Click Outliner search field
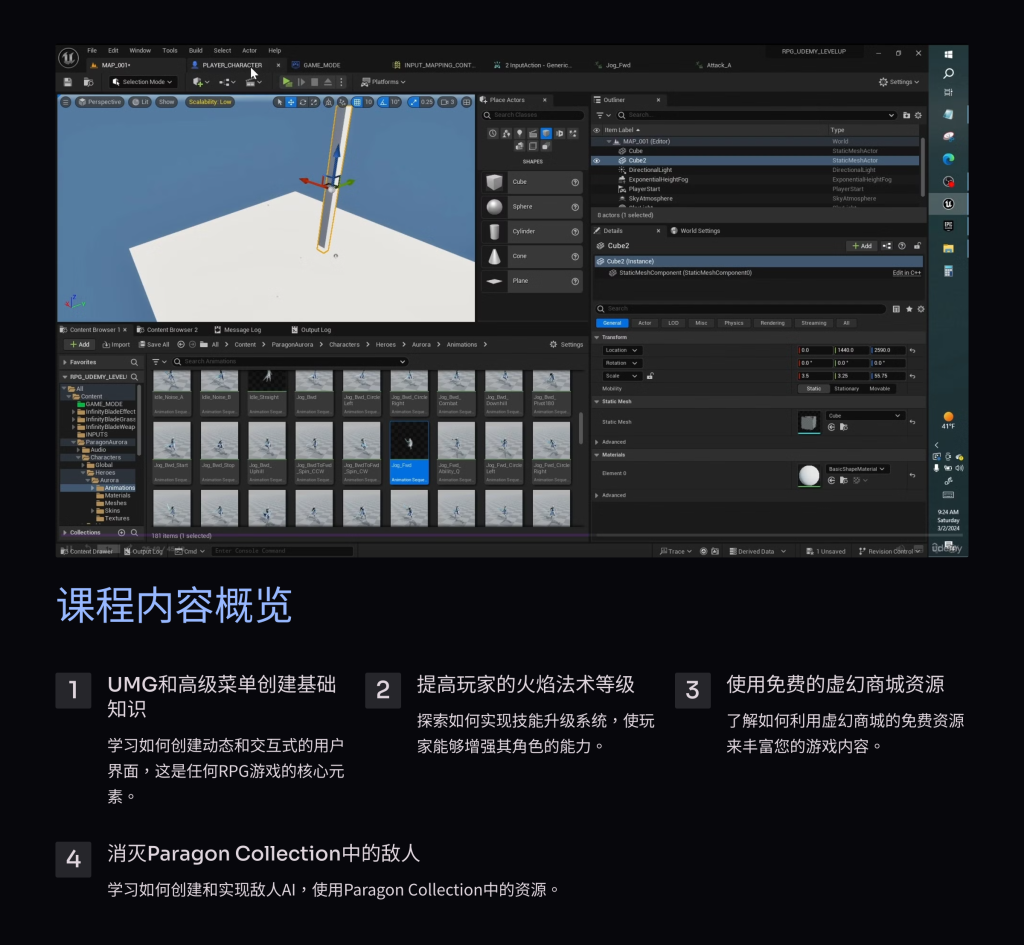Viewport: 1024px width, 945px height. click(x=756, y=116)
